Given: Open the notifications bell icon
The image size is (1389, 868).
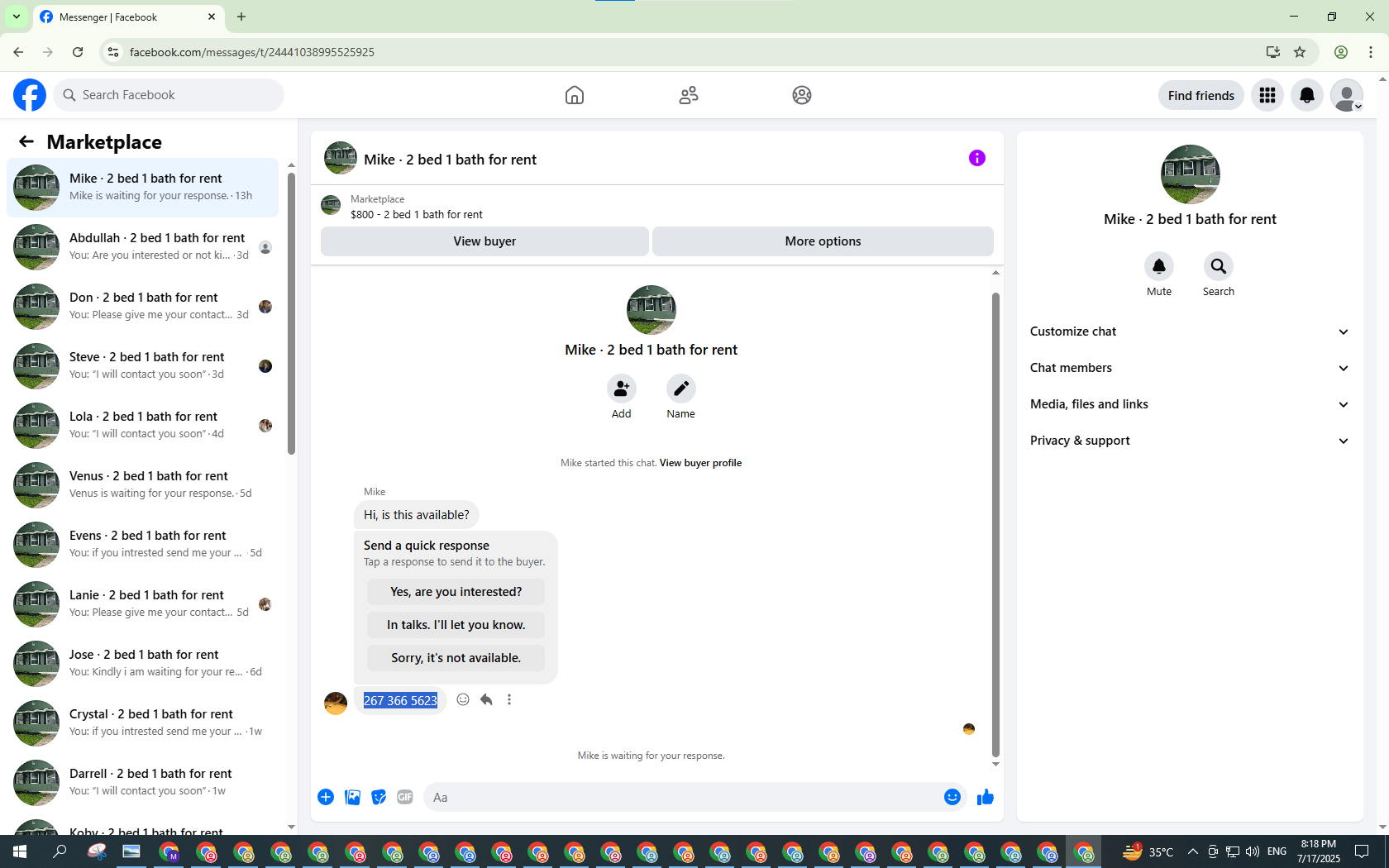Looking at the screenshot, I should pos(1307,95).
